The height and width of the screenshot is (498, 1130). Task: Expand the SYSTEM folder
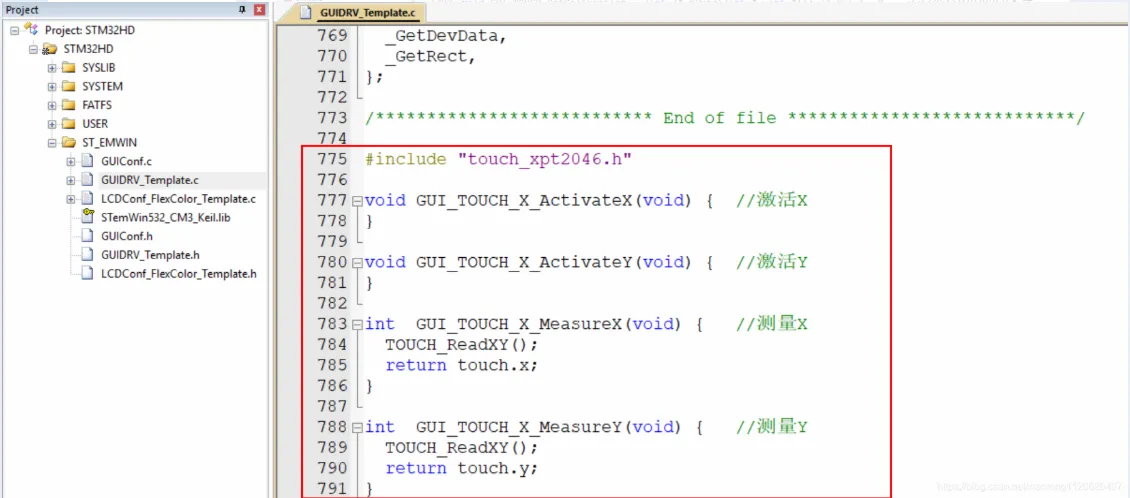coord(52,86)
